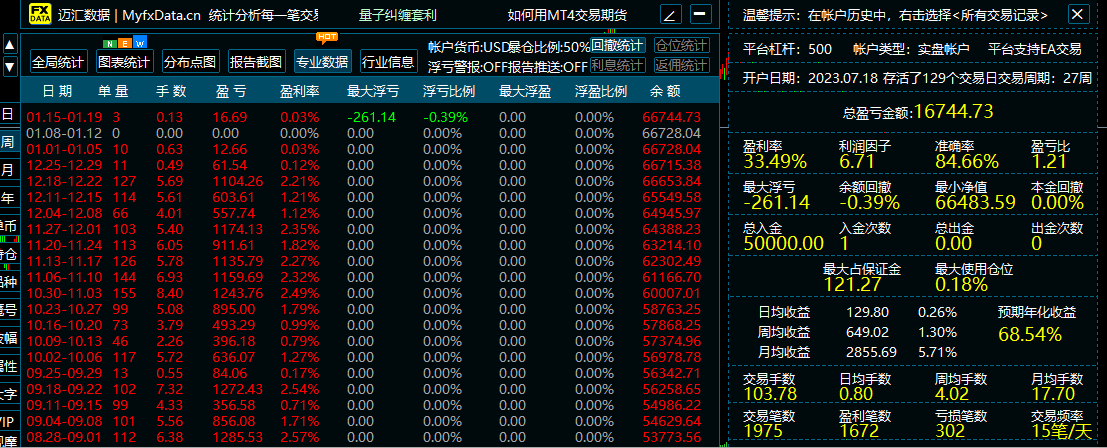Screen dimensions: 1107x448
Task: Click 盈利率 value 33.49%
Action: click(x=774, y=162)
